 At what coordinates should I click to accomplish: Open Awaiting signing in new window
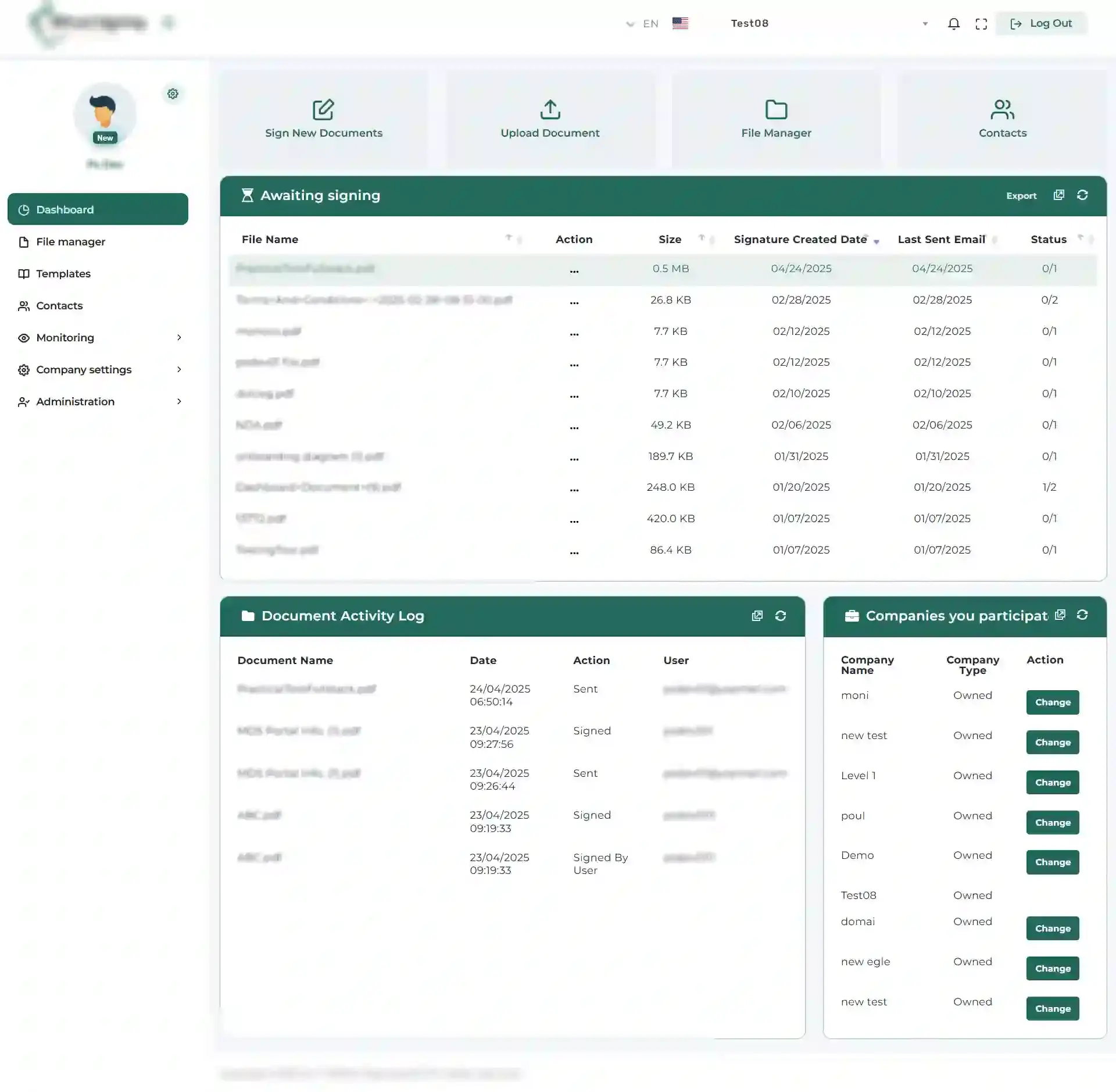pyautogui.click(x=1058, y=195)
